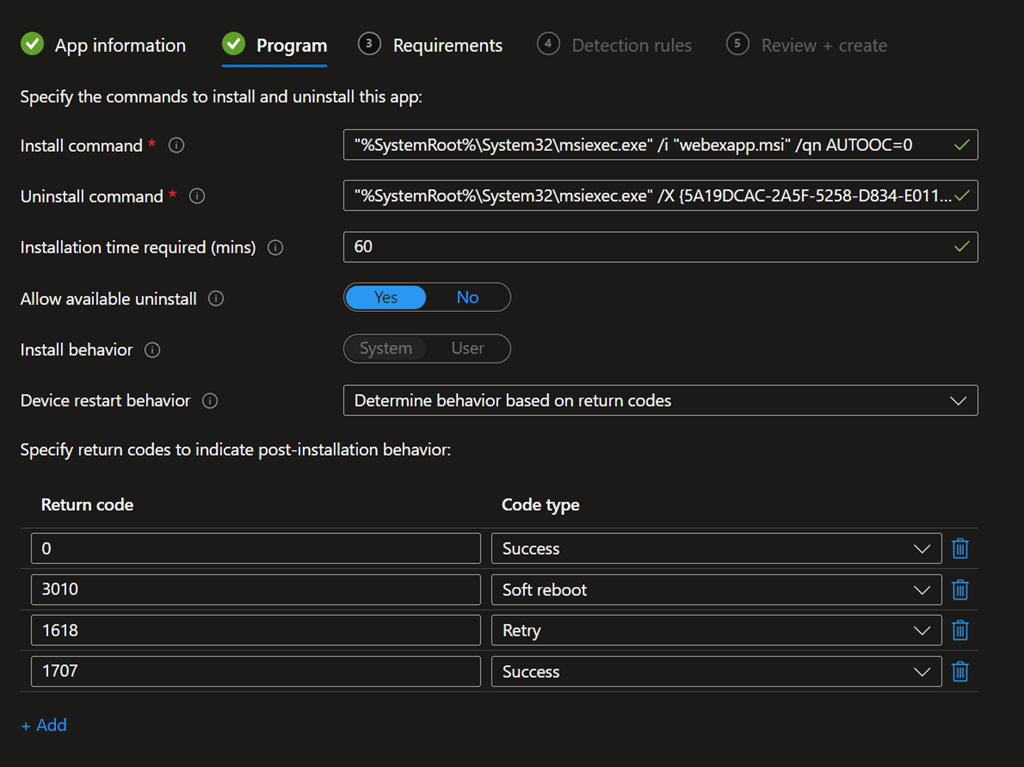Click the + Add return code link
The width and height of the screenshot is (1024, 767).
[44, 725]
